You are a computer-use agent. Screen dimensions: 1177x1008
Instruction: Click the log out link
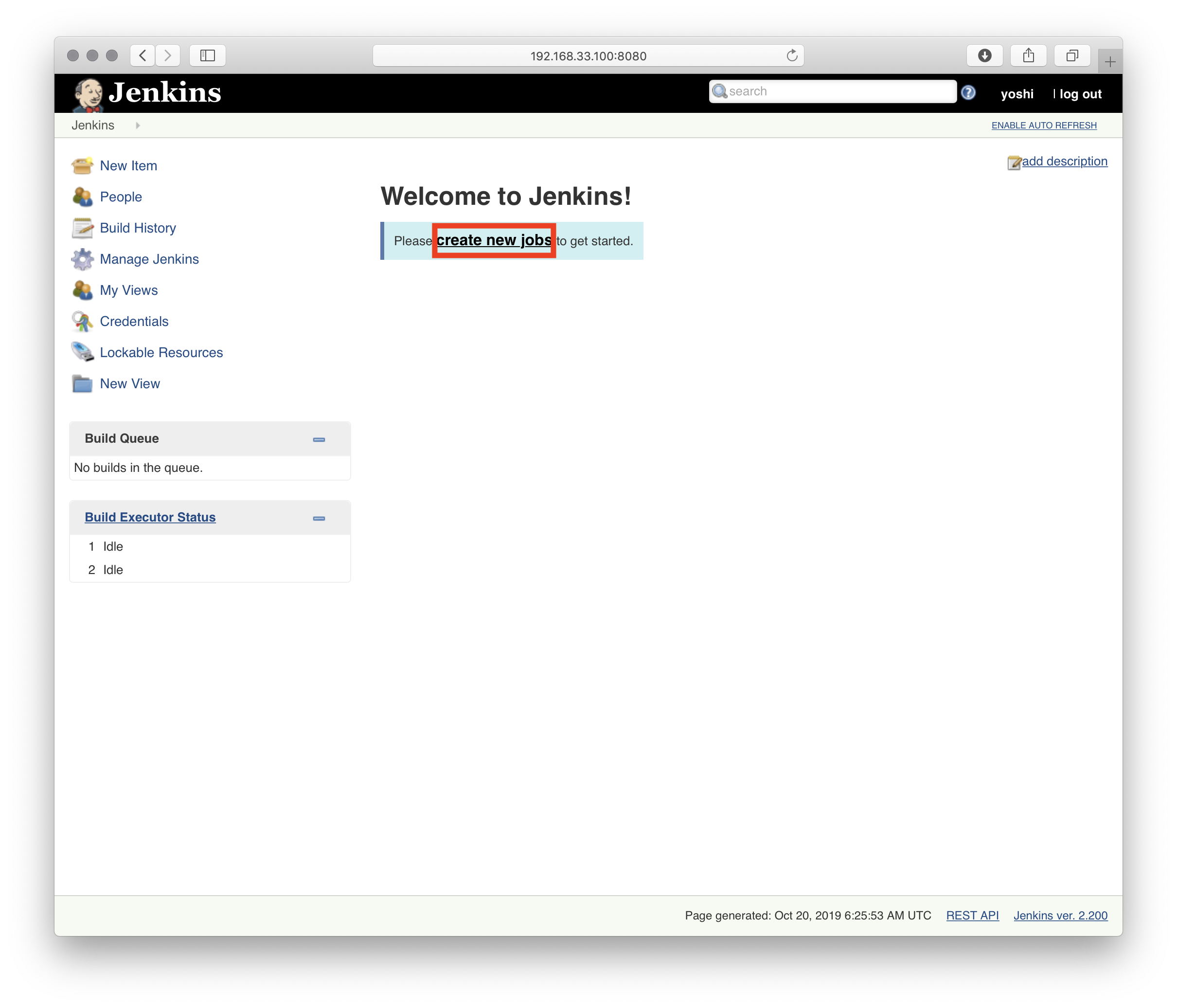(x=1080, y=94)
